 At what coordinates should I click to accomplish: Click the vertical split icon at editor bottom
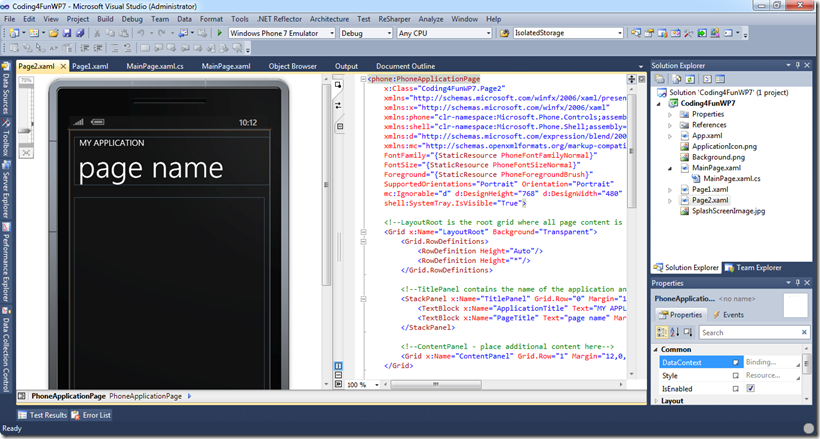(338, 366)
